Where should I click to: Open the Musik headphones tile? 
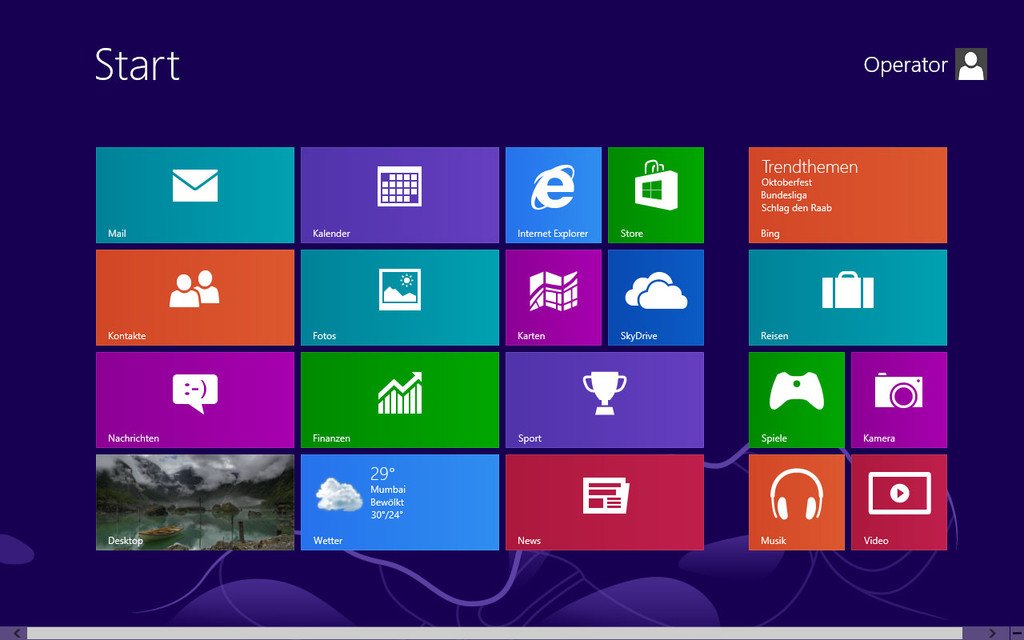click(x=796, y=502)
